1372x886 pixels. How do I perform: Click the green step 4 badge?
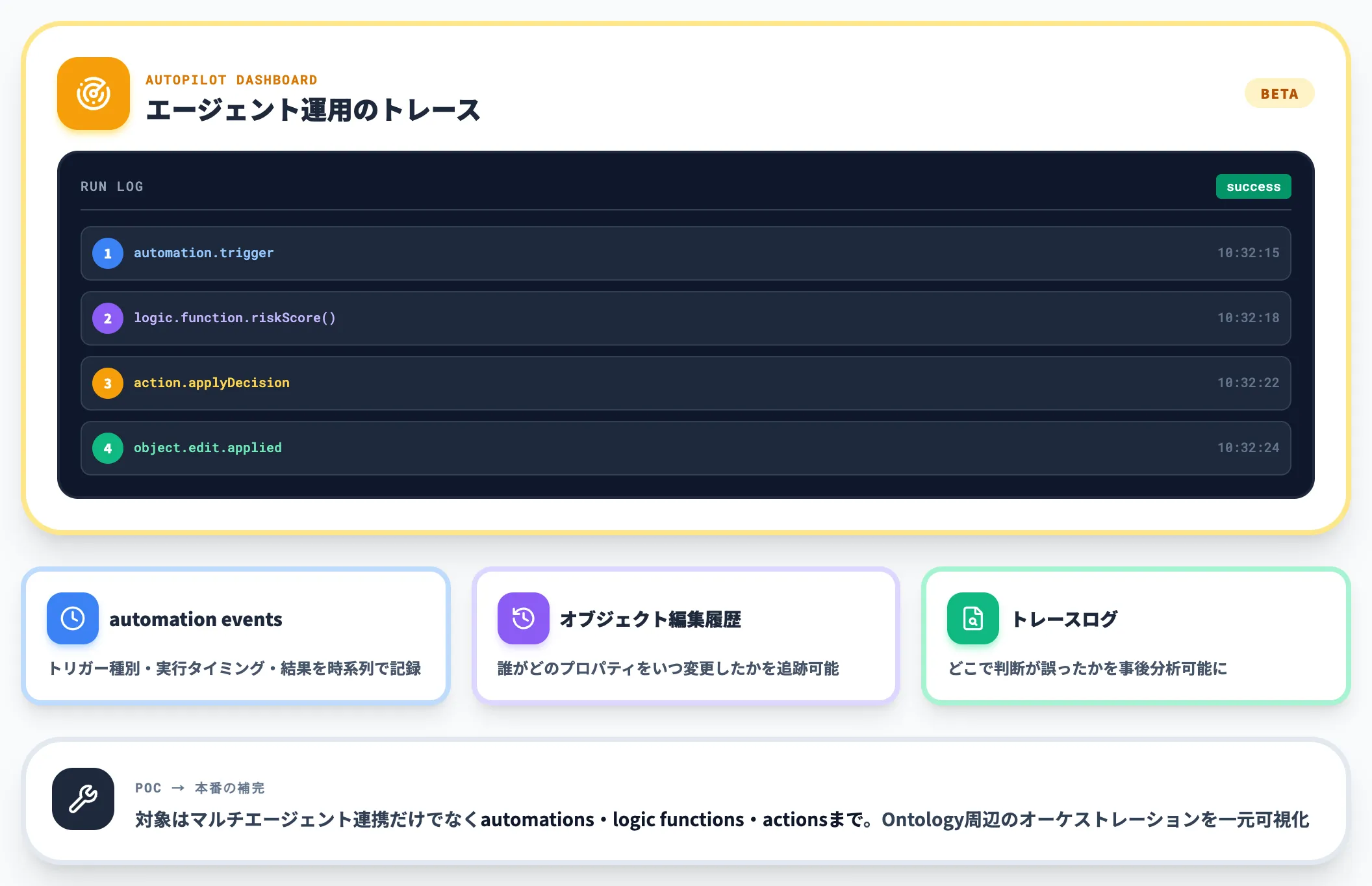tap(108, 448)
